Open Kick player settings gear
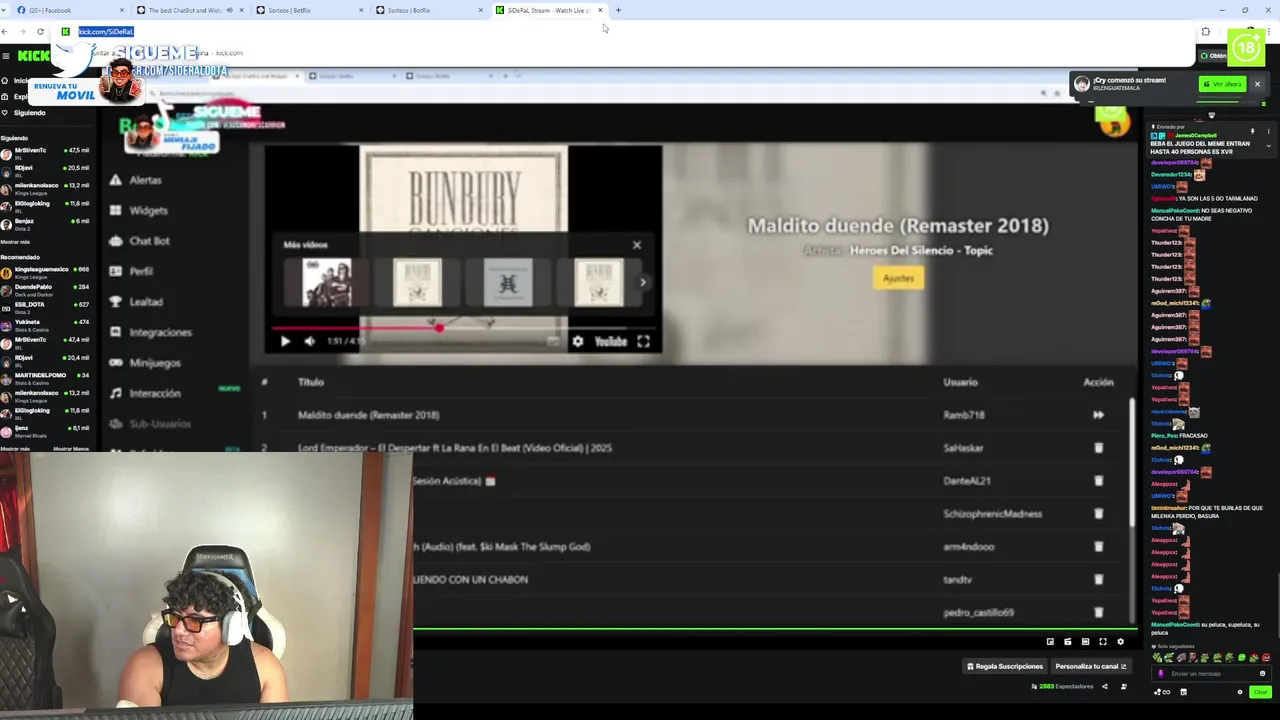This screenshot has height=720, width=1280. 1120,642
